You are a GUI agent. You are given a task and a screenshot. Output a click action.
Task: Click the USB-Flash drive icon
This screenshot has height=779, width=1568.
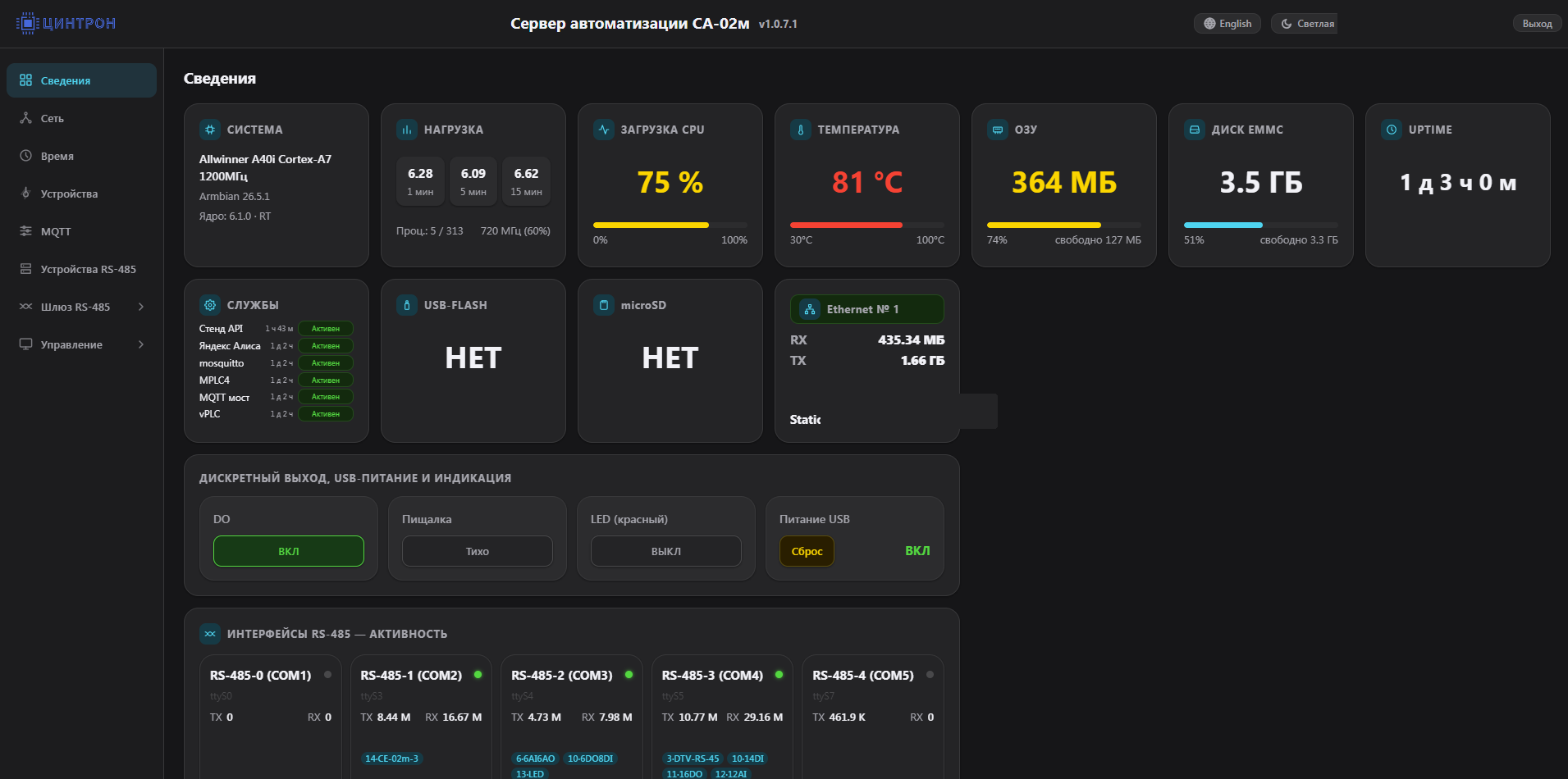click(x=407, y=305)
